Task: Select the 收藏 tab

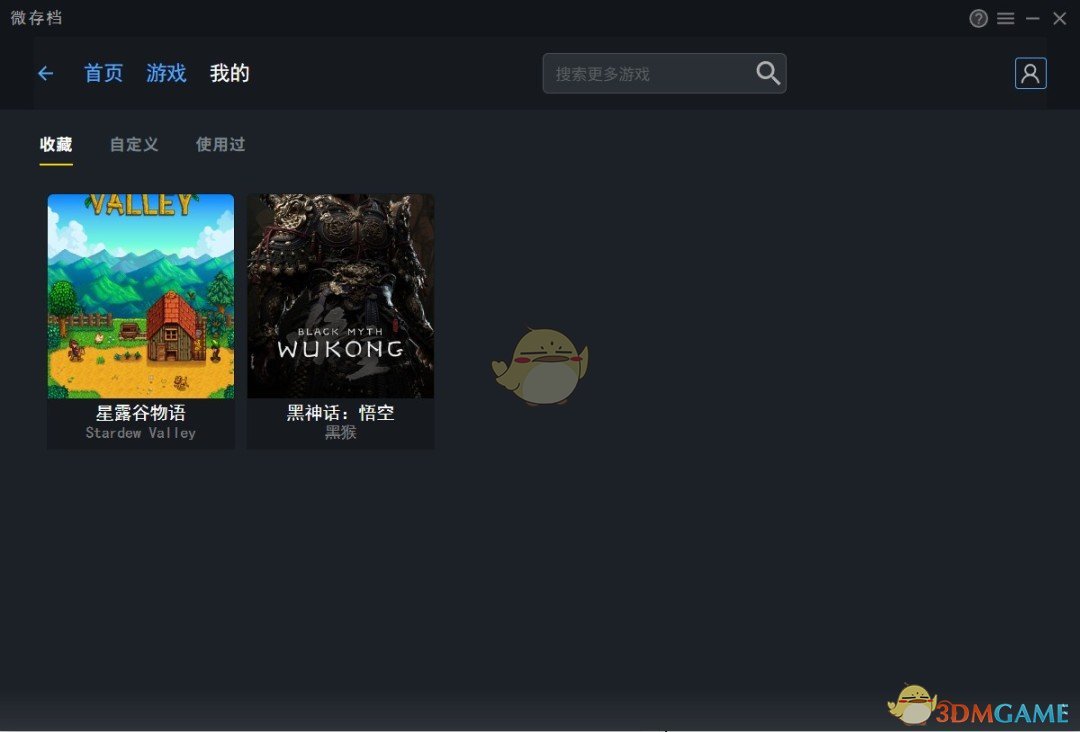Action: pos(56,144)
